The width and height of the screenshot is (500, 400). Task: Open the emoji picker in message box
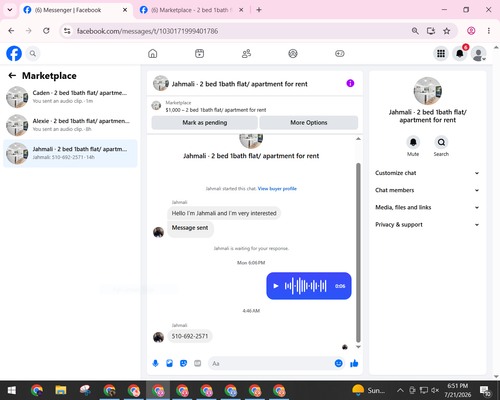click(x=338, y=363)
